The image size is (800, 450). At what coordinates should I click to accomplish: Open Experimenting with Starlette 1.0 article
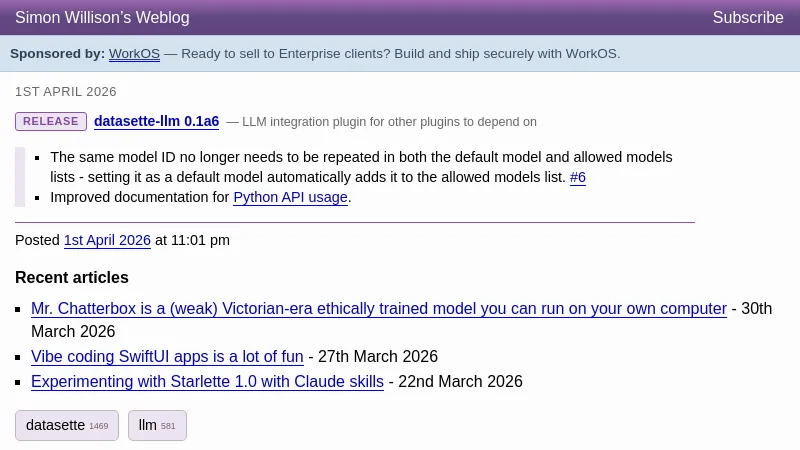click(x=207, y=382)
